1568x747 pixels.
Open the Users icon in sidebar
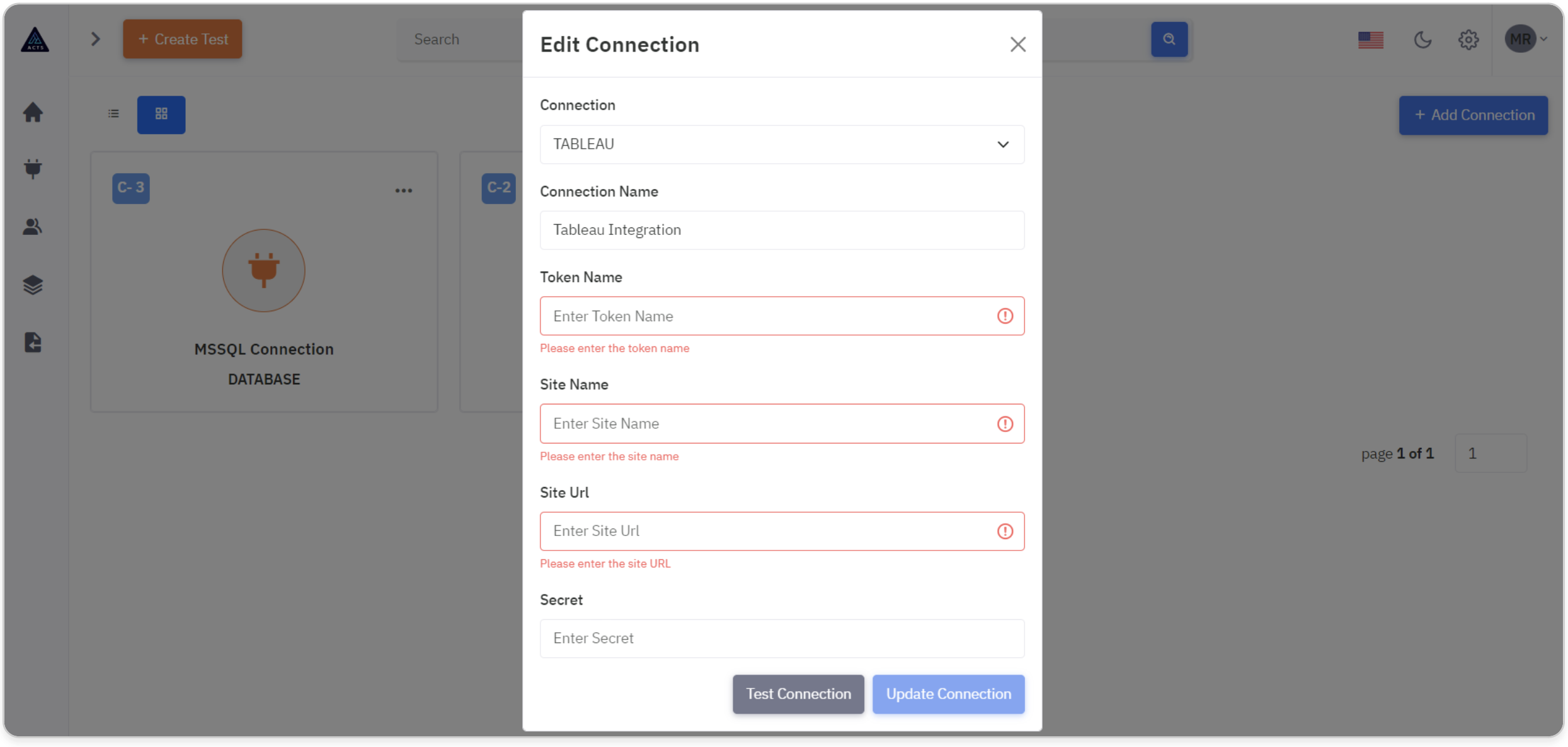coord(33,226)
